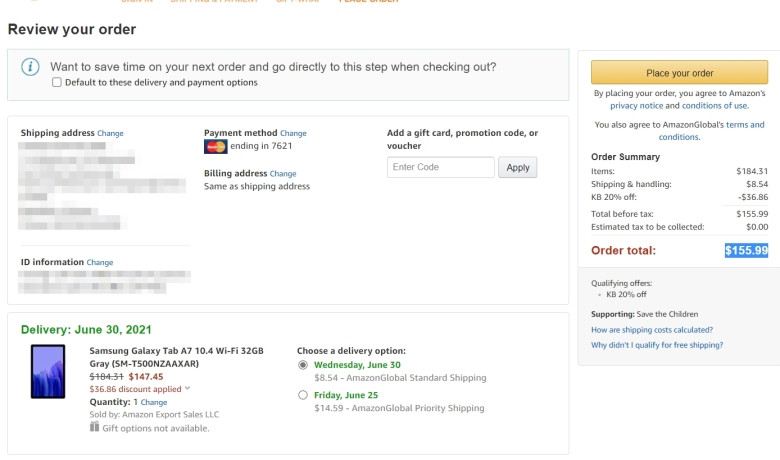
Task: Click the Mastercard logo icon
Action: (215, 146)
